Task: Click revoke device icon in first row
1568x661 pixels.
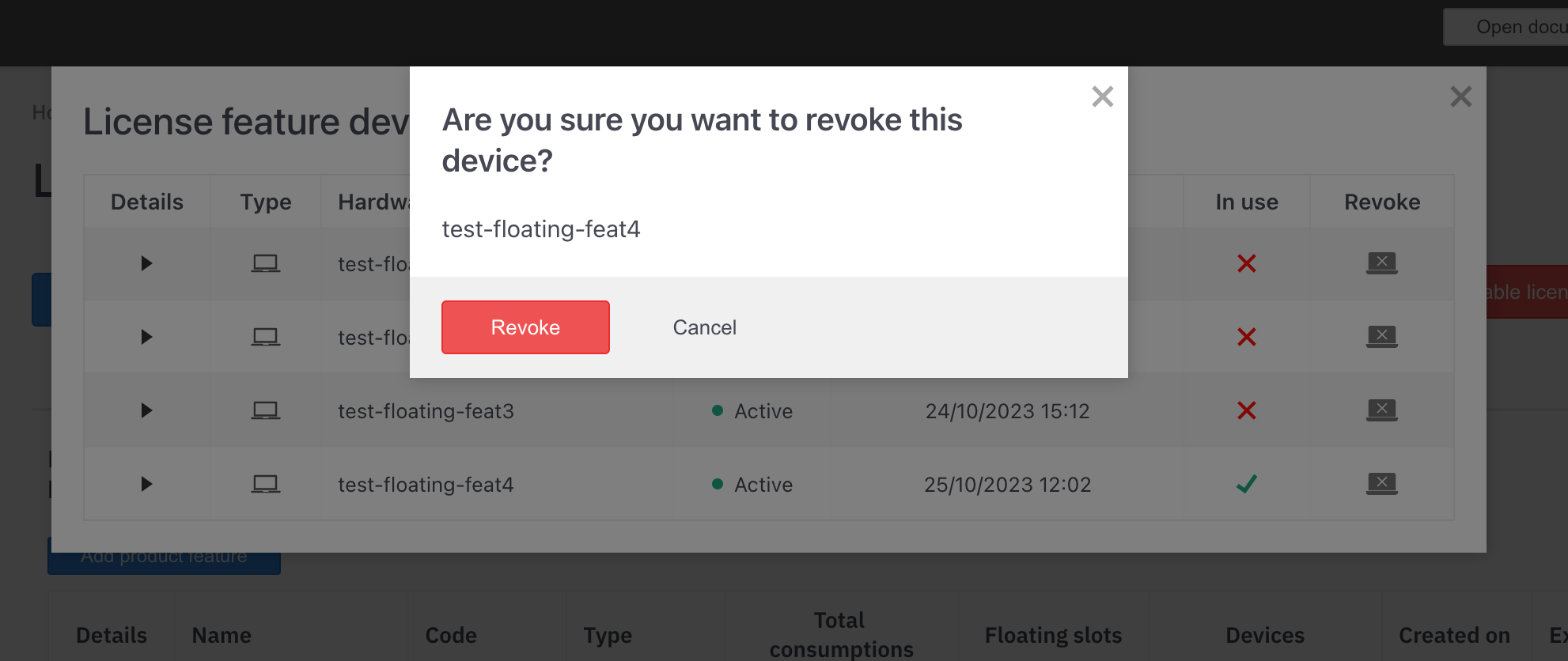Action: point(1381,263)
